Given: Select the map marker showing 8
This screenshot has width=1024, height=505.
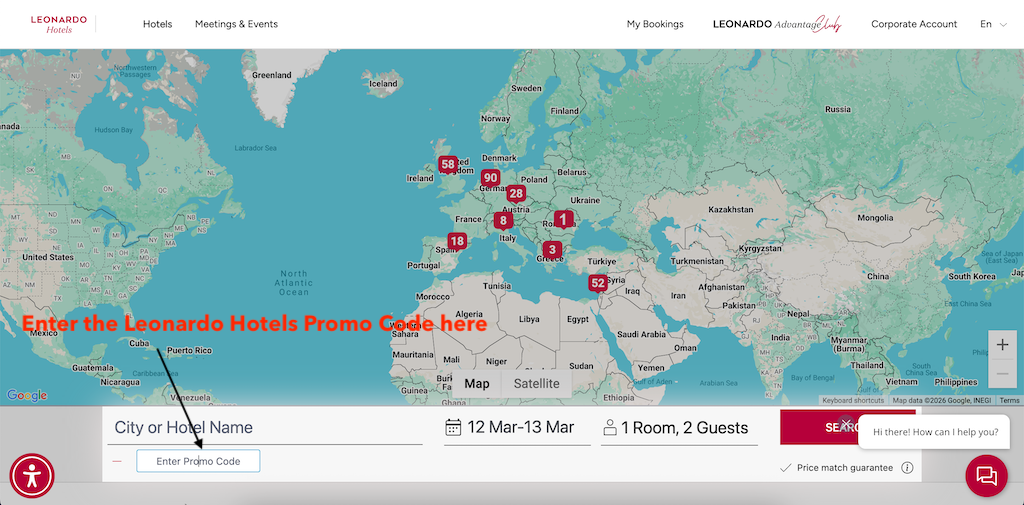Looking at the screenshot, I should point(503,221).
